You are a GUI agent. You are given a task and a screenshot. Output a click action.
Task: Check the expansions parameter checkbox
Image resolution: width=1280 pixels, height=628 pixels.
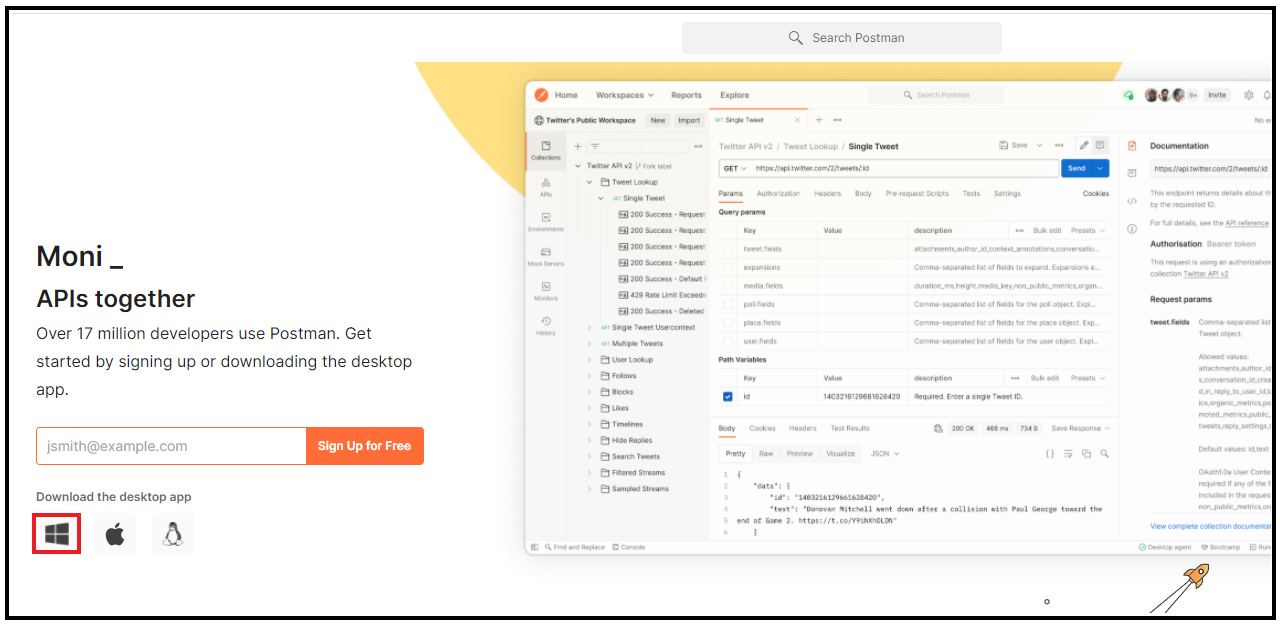728,267
